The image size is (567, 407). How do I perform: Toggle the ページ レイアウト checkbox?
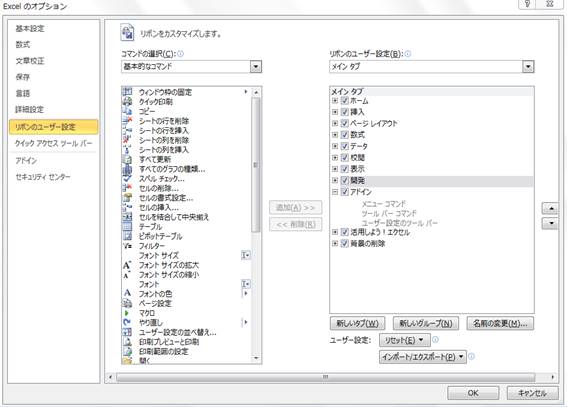pos(345,123)
